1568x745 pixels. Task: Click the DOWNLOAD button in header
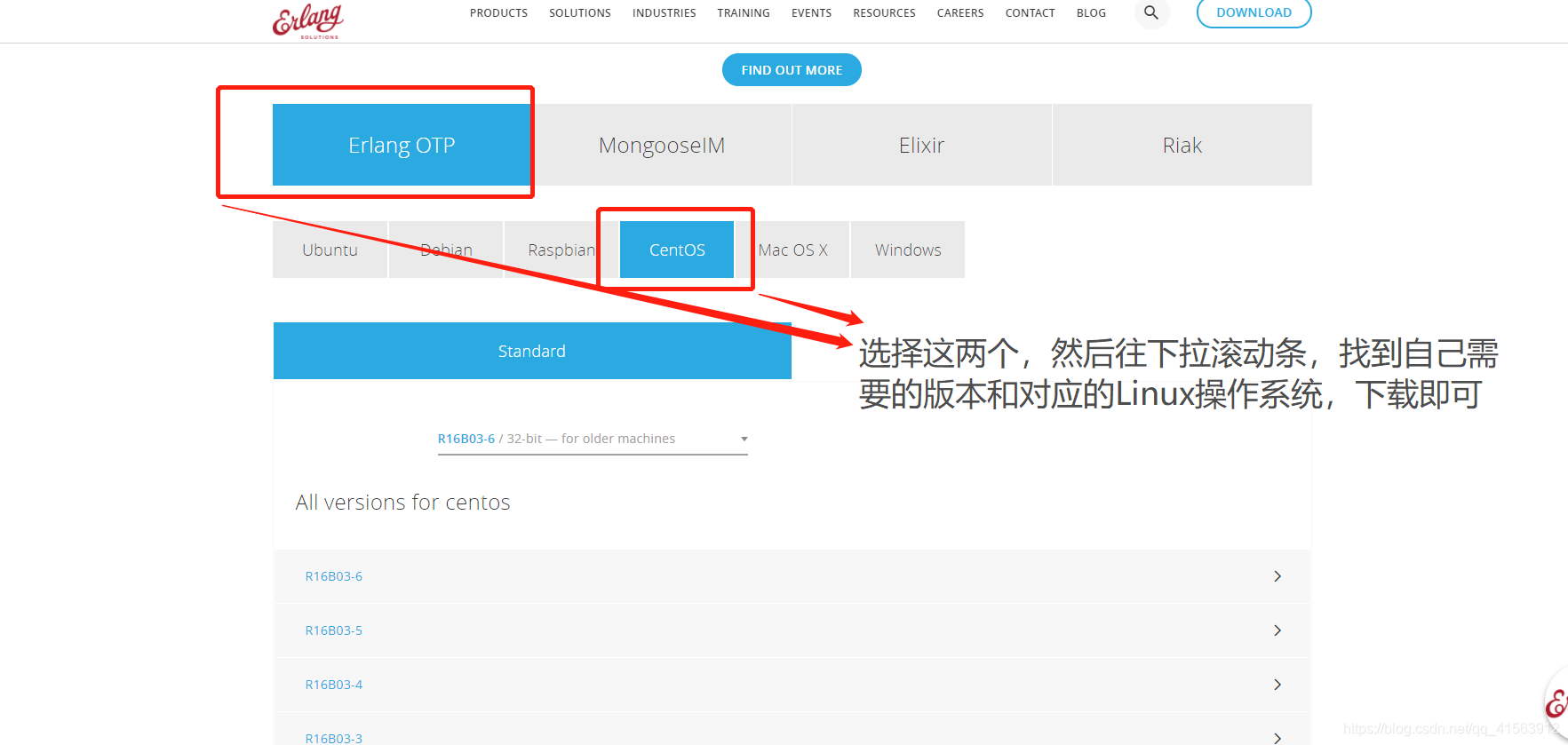point(1254,12)
